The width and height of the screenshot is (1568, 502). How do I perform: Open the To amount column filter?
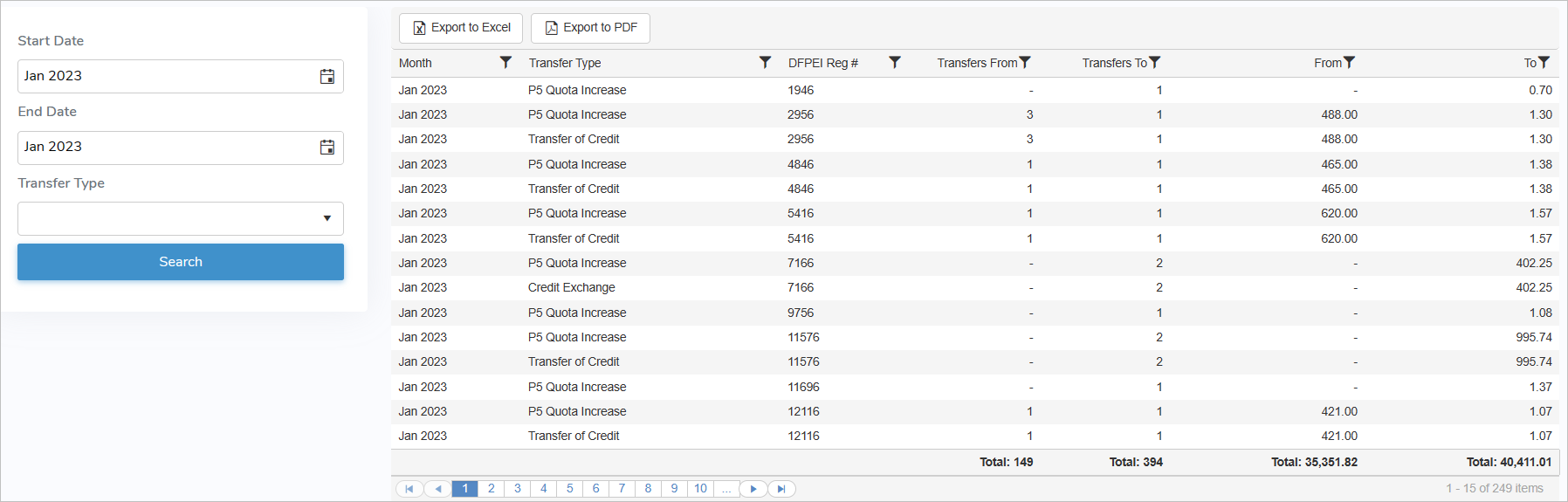point(1544,63)
